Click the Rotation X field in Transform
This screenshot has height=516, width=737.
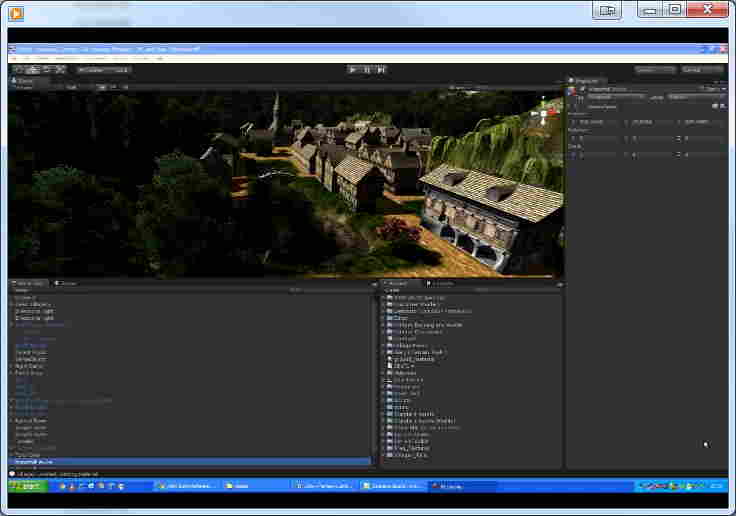[x=597, y=139]
